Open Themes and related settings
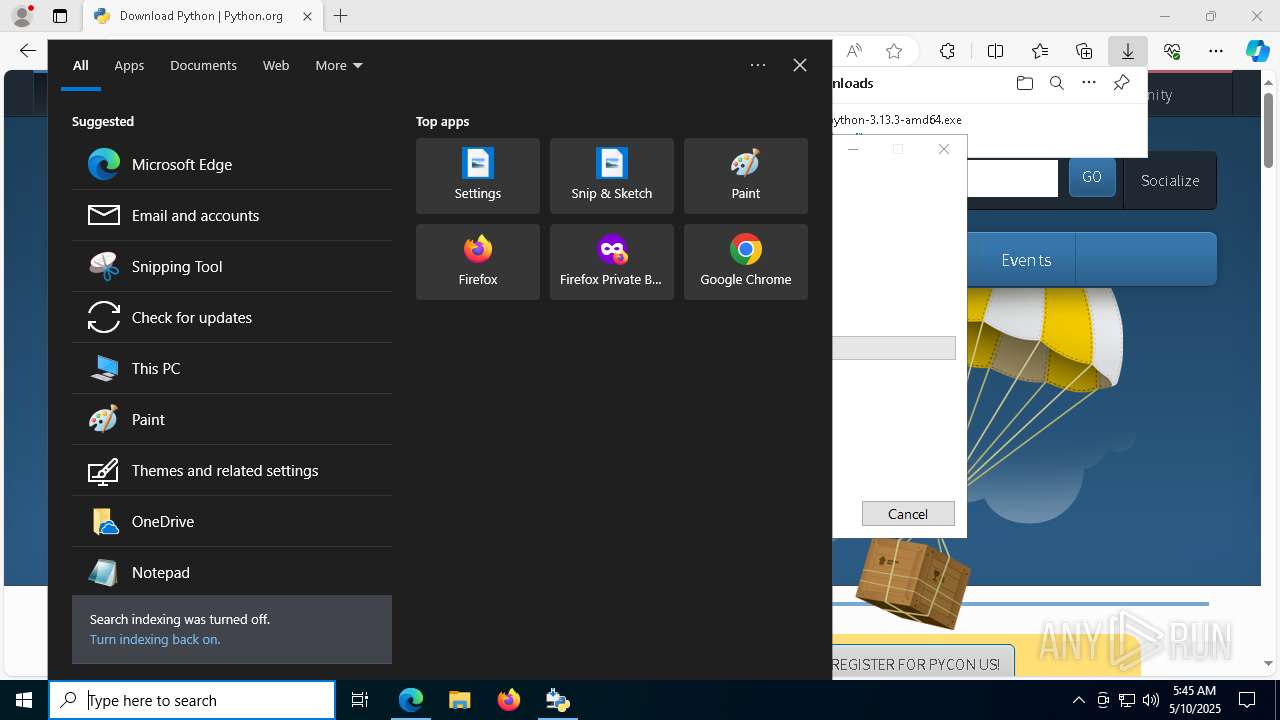1280x720 pixels. coord(232,470)
